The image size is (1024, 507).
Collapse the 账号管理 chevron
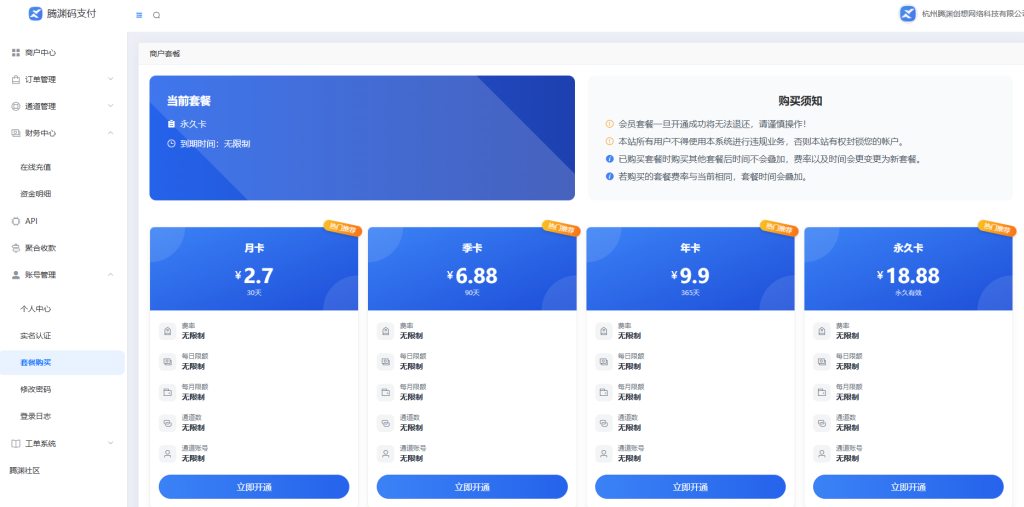(110, 275)
